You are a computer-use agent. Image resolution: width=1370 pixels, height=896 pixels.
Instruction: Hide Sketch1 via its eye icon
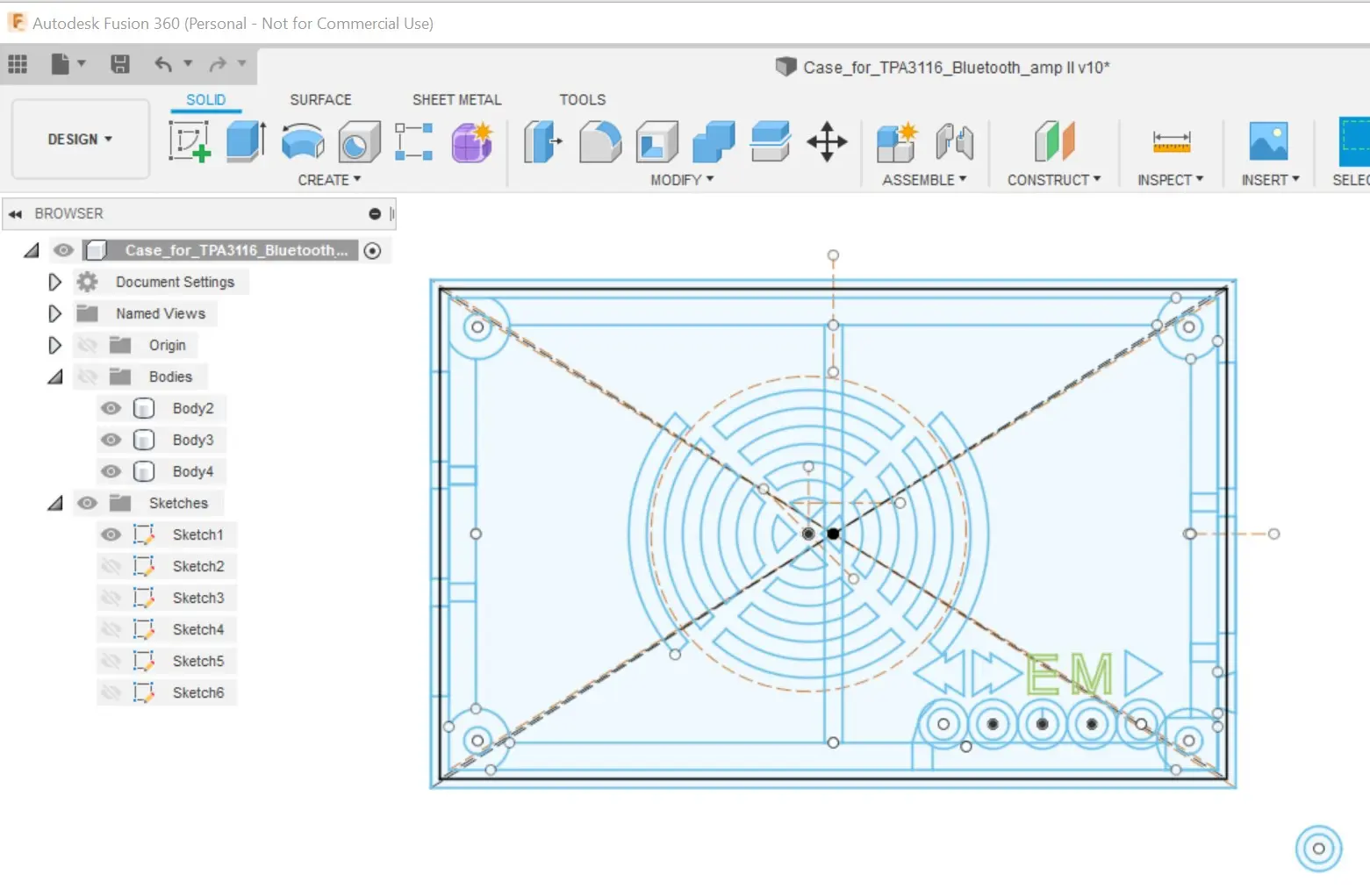111,534
